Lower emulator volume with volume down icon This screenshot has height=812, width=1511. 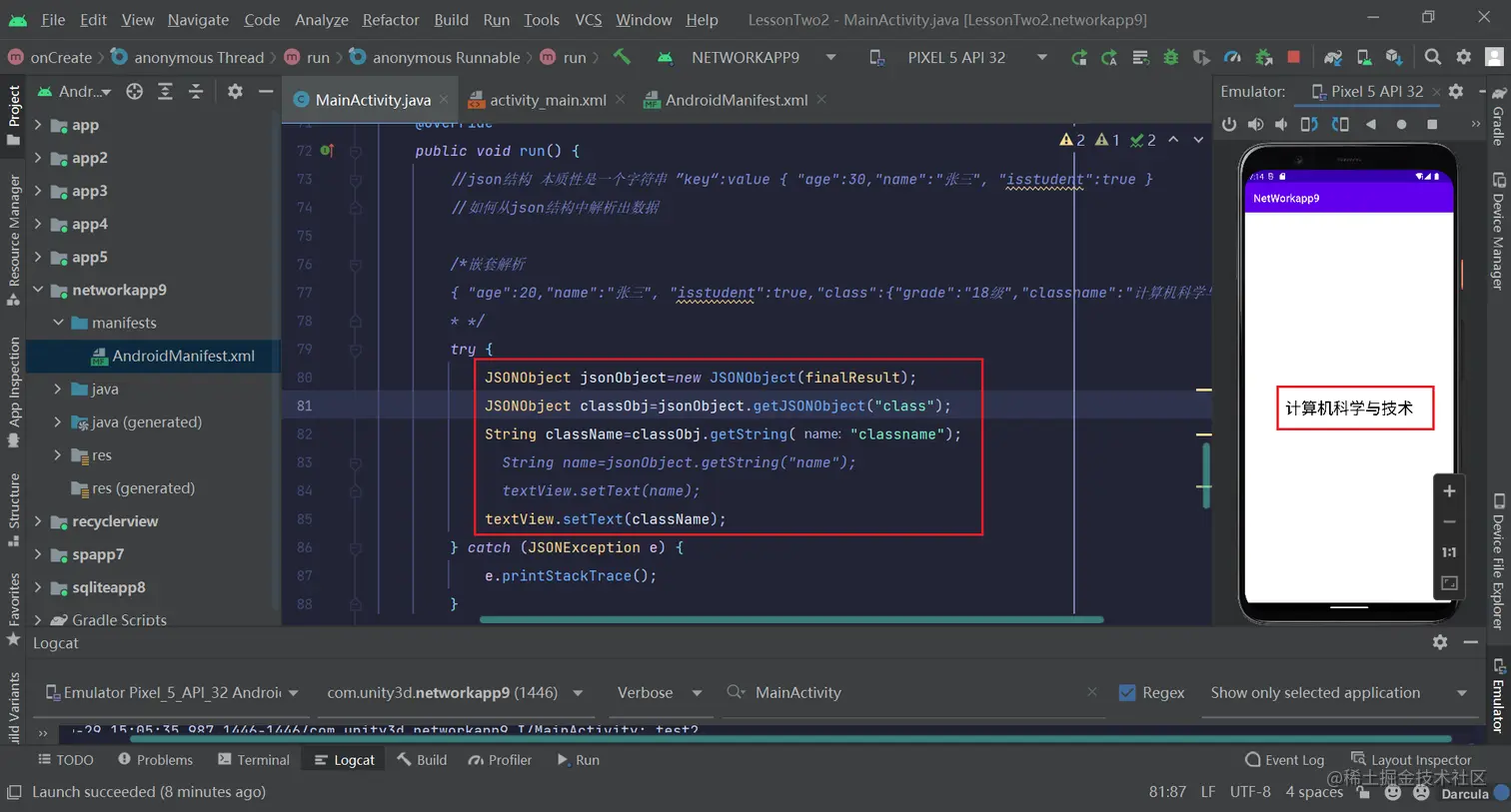pos(1281,124)
